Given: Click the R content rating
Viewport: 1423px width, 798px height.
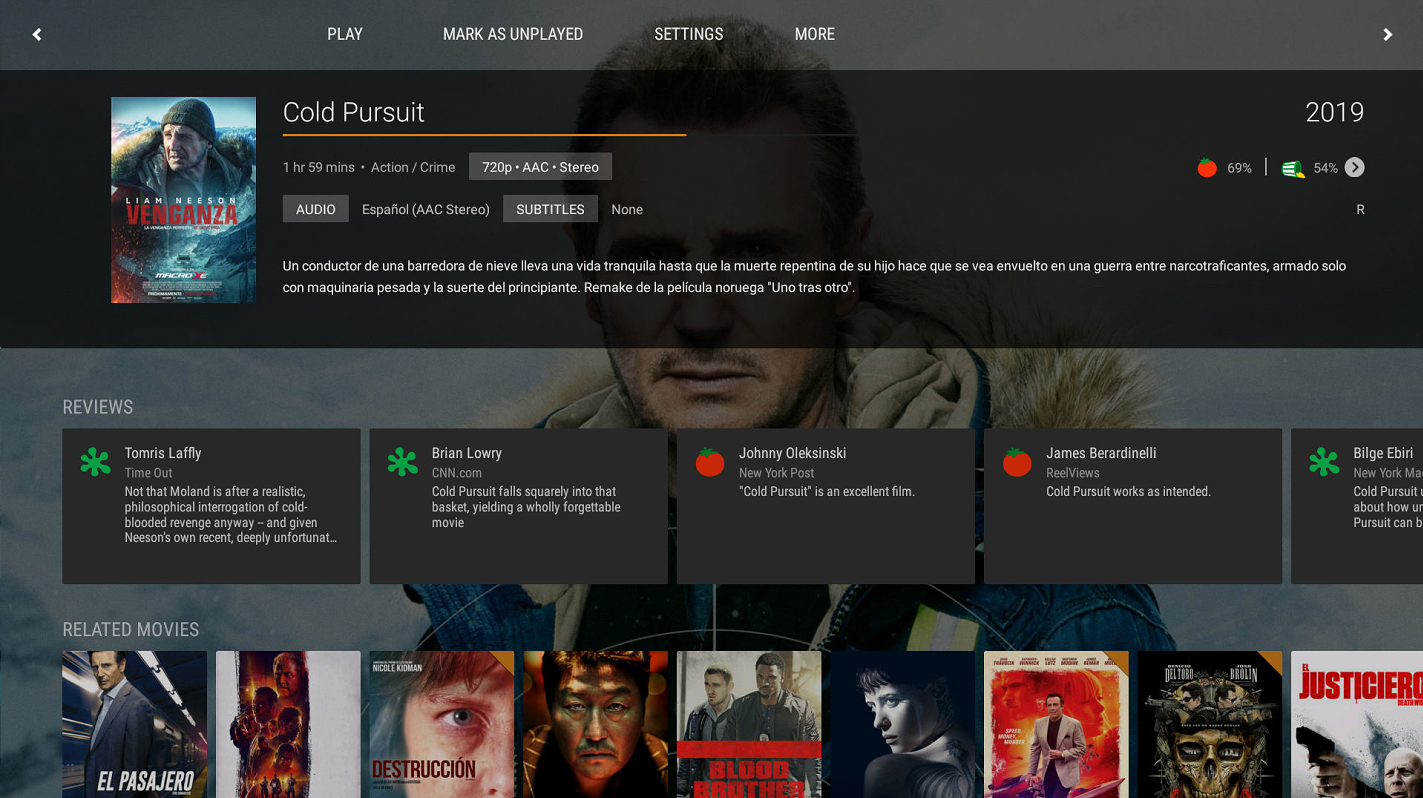Looking at the screenshot, I should [1360, 210].
